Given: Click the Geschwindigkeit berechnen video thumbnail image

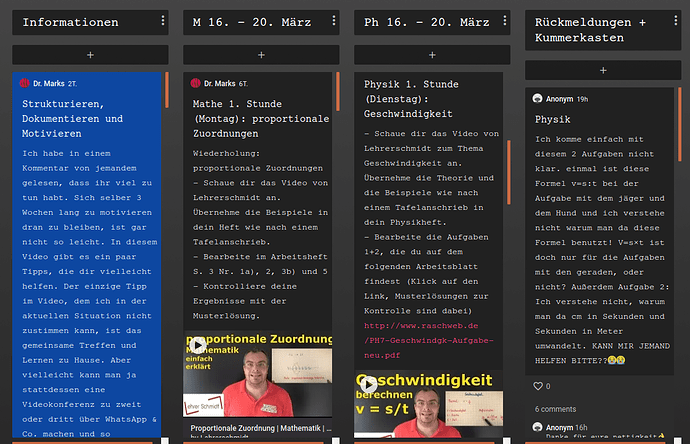Looking at the screenshot, I should click(x=429, y=404).
